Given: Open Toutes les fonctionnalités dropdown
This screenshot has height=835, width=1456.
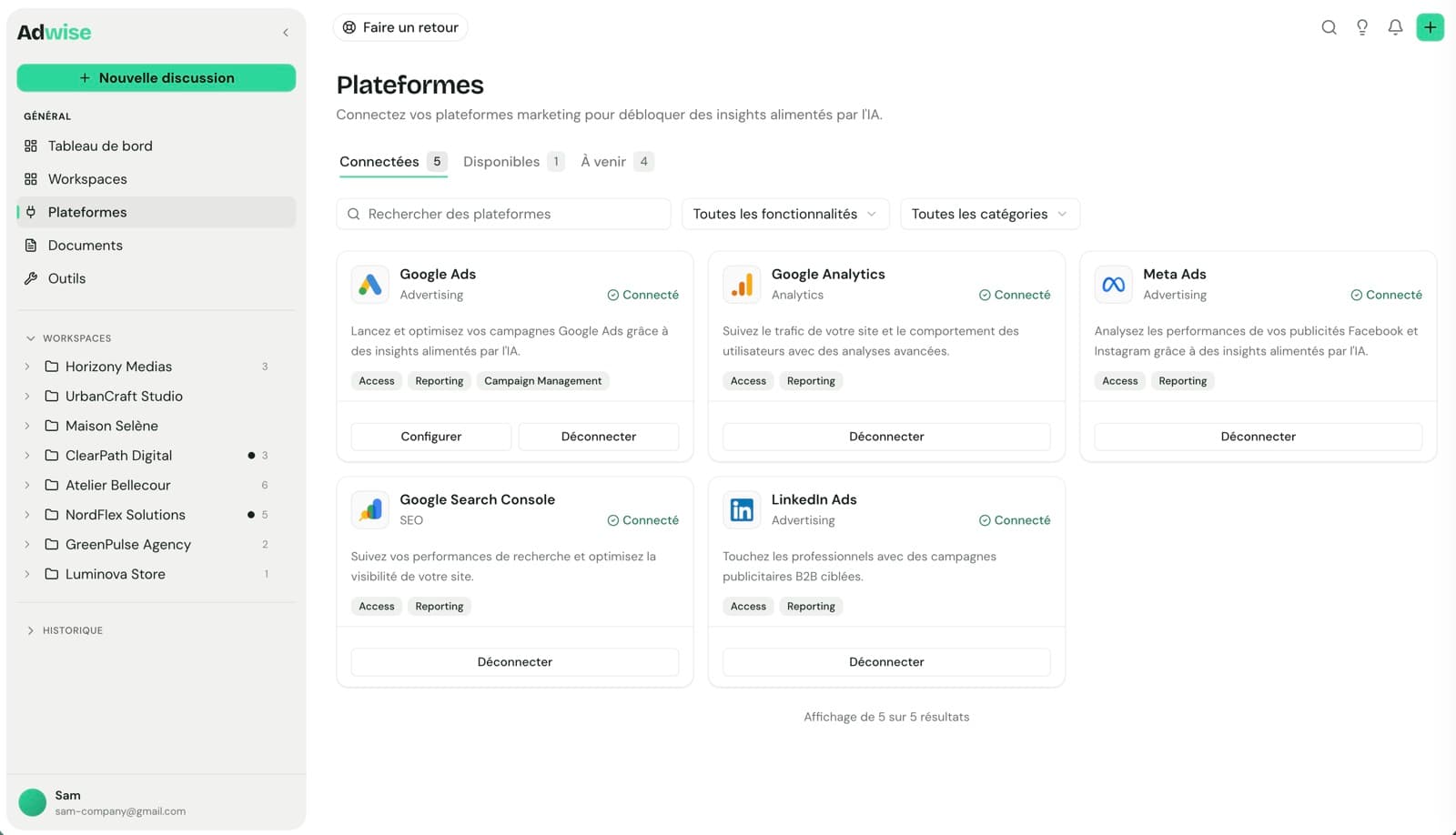Looking at the screenshot, I should [x=784, y=214].
